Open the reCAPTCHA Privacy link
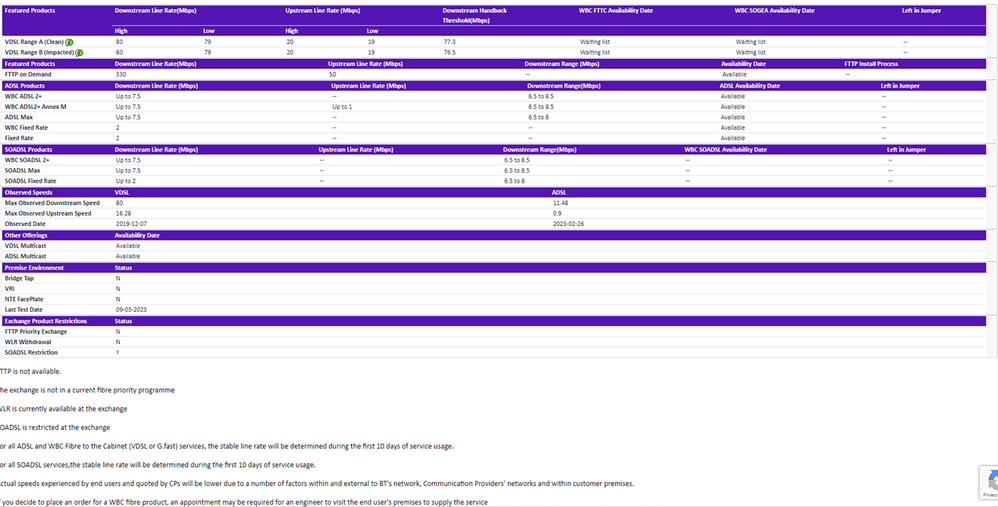Screen dimensions: 998x507 [990, 495]
